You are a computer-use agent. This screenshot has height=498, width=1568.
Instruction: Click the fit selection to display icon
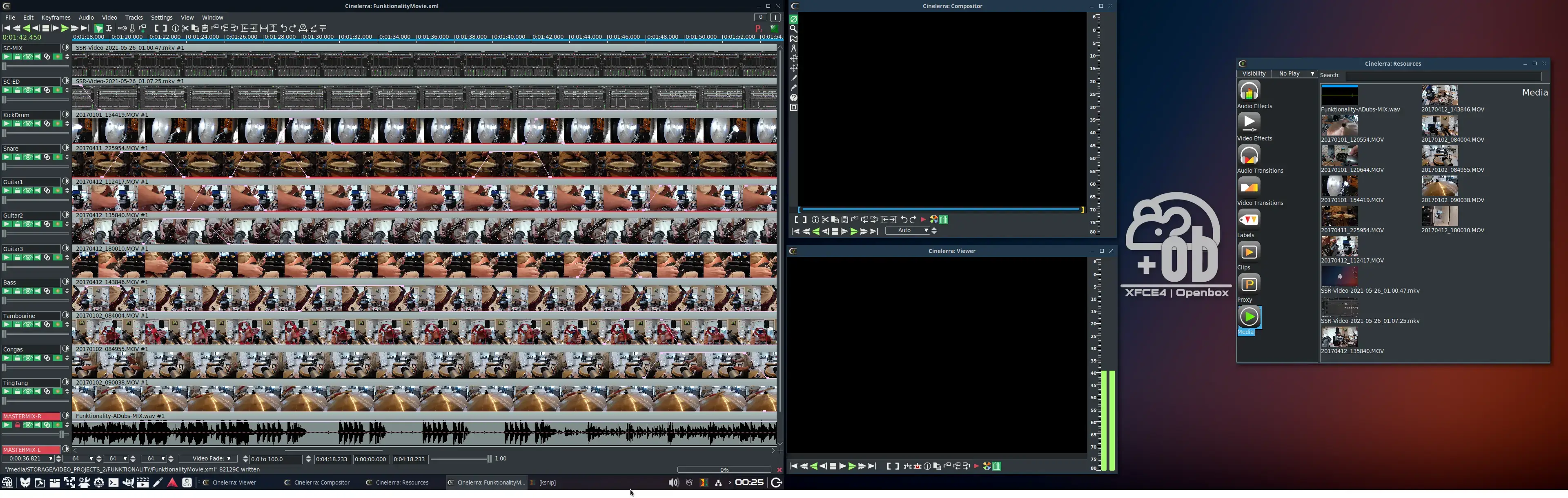[263, 28]
